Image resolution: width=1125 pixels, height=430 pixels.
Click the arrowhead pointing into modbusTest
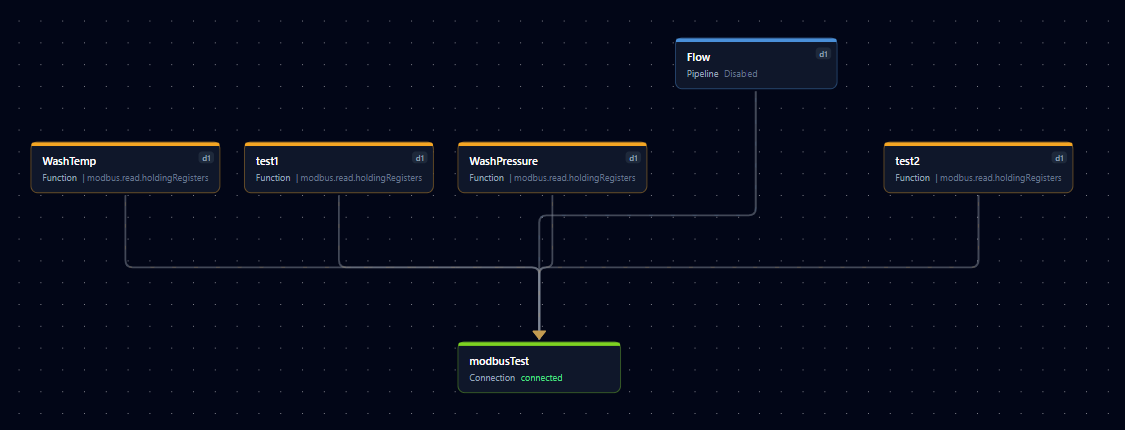pyautogui.click(x=539, y=334)
